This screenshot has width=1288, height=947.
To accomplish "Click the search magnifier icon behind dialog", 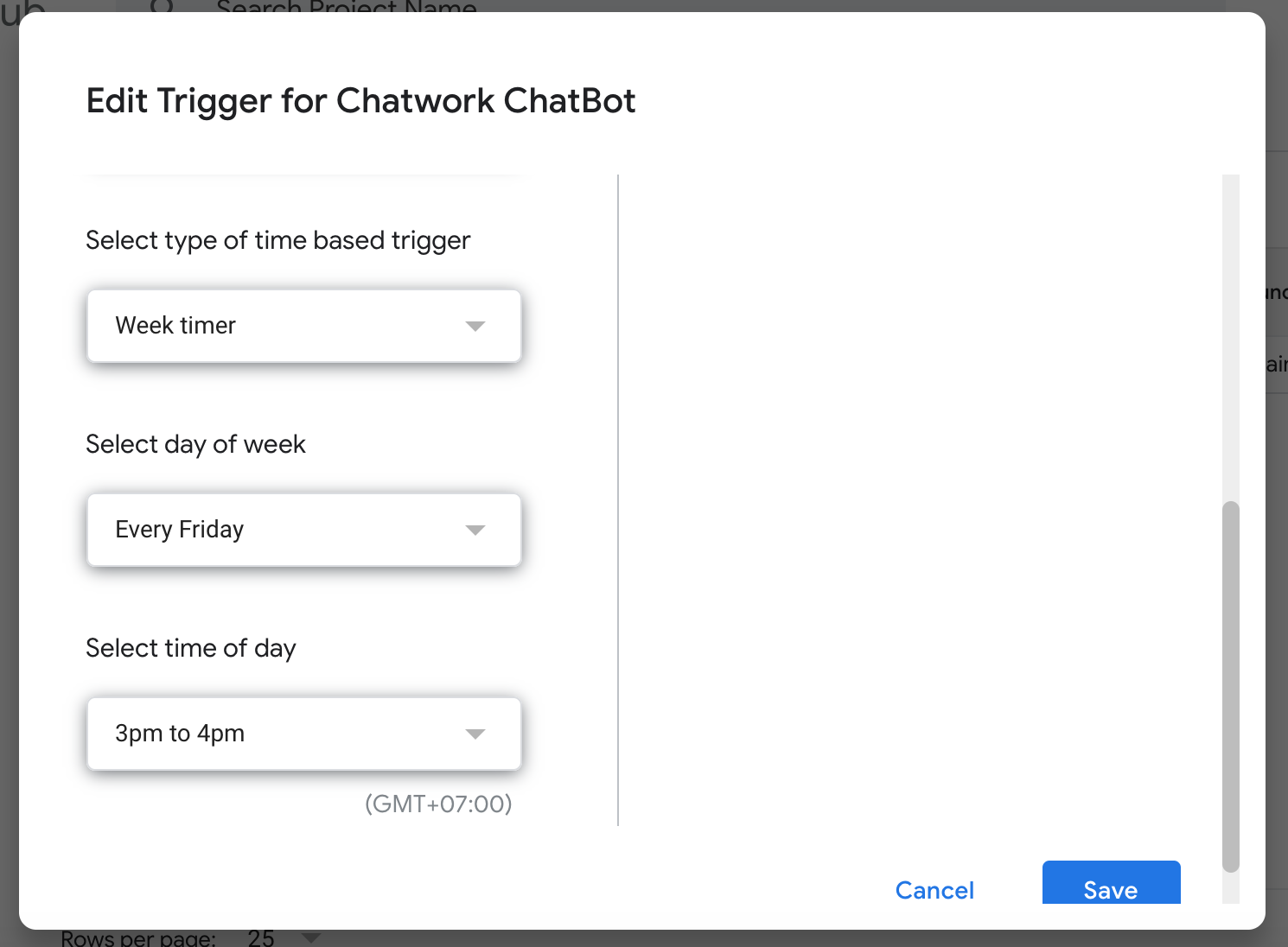I will pyautogui.click(x=162, y=6).
